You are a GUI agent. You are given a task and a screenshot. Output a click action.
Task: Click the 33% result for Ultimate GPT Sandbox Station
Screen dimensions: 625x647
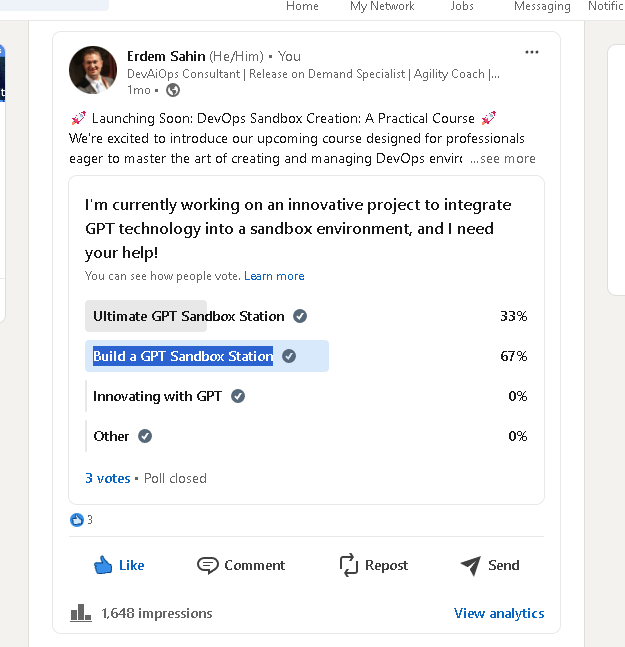514,316
